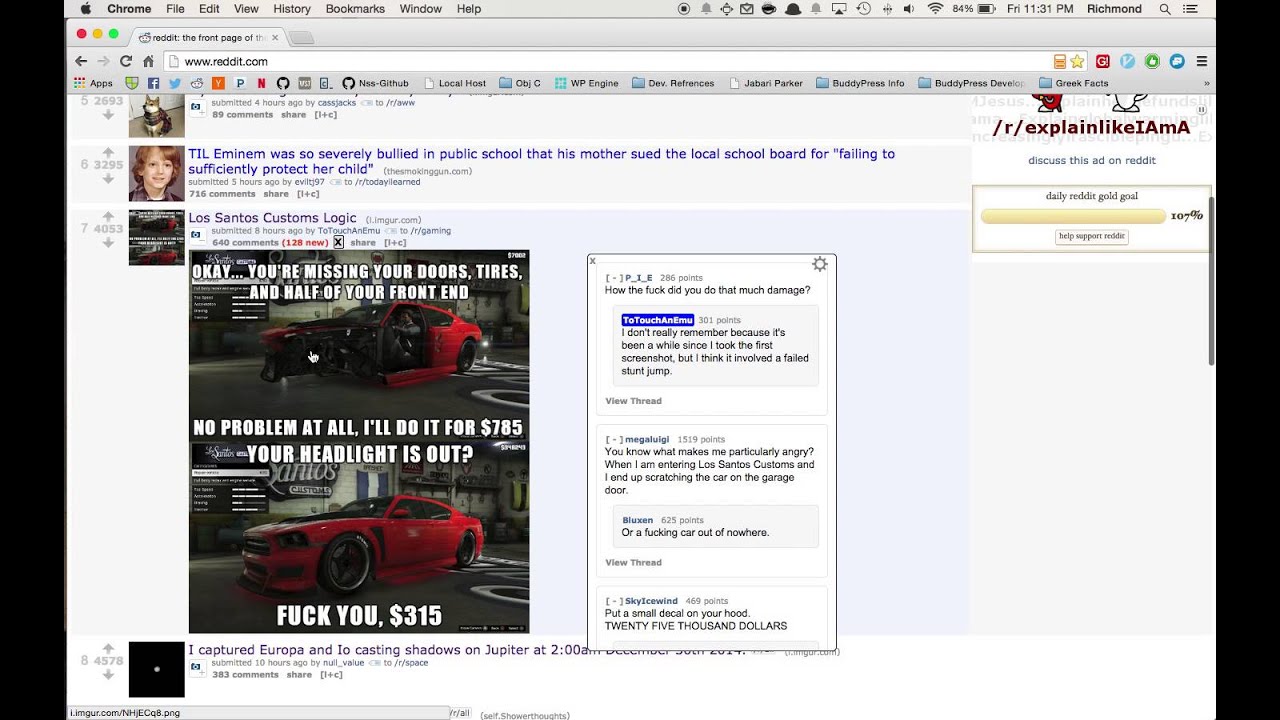Viewport: 1280px width, 720px height.
Task: Click the daily reddit gold goal bar
Action: [1073, 216]
